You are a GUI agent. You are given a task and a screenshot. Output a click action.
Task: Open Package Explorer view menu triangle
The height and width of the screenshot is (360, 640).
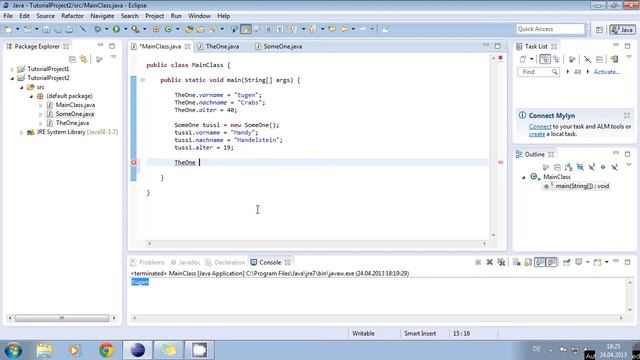click(x=113, y=58)
